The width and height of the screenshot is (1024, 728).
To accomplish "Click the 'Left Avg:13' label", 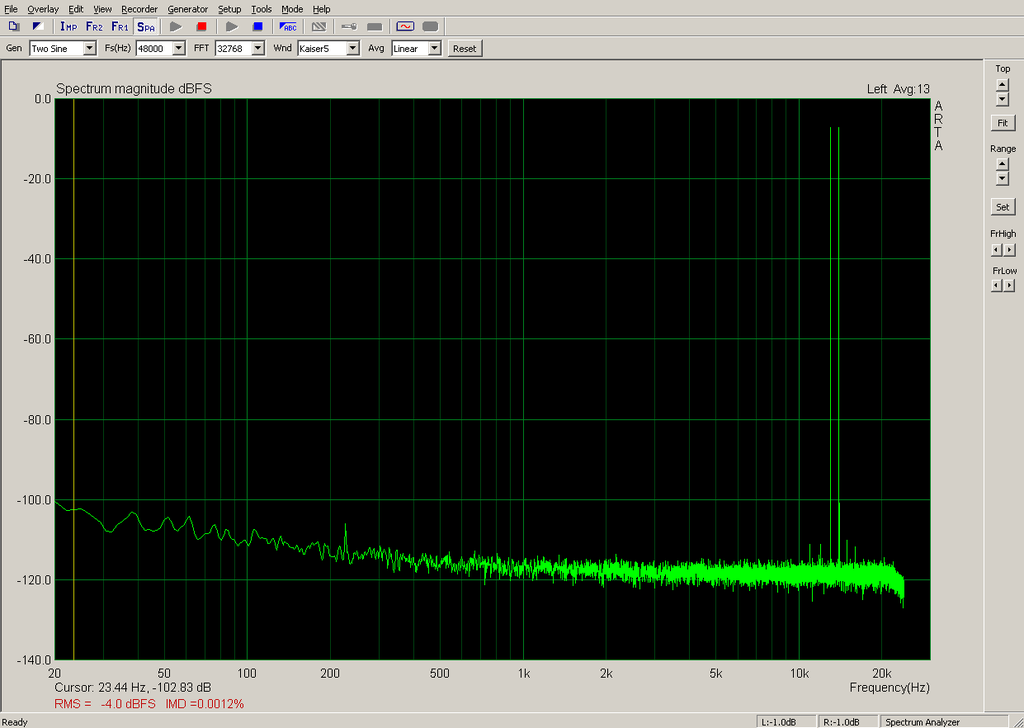I will [898, 89].
